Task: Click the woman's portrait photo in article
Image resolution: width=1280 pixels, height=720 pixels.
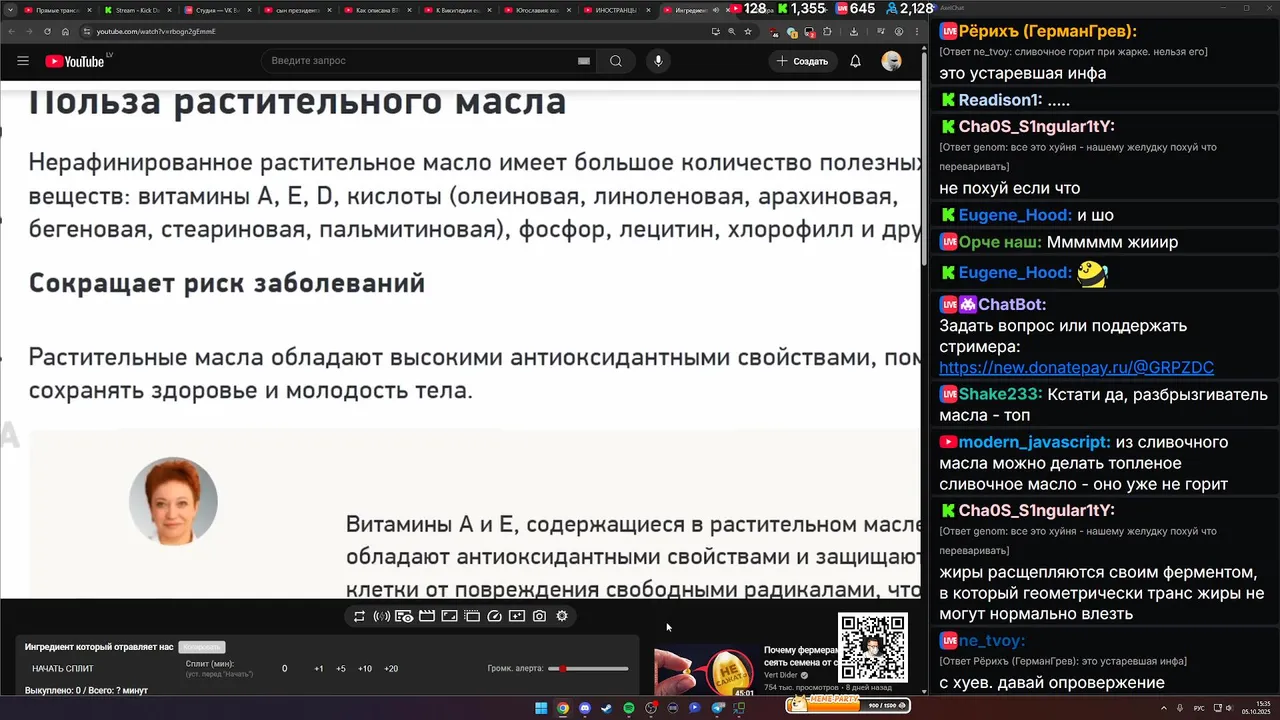Action: pos(173,501)
